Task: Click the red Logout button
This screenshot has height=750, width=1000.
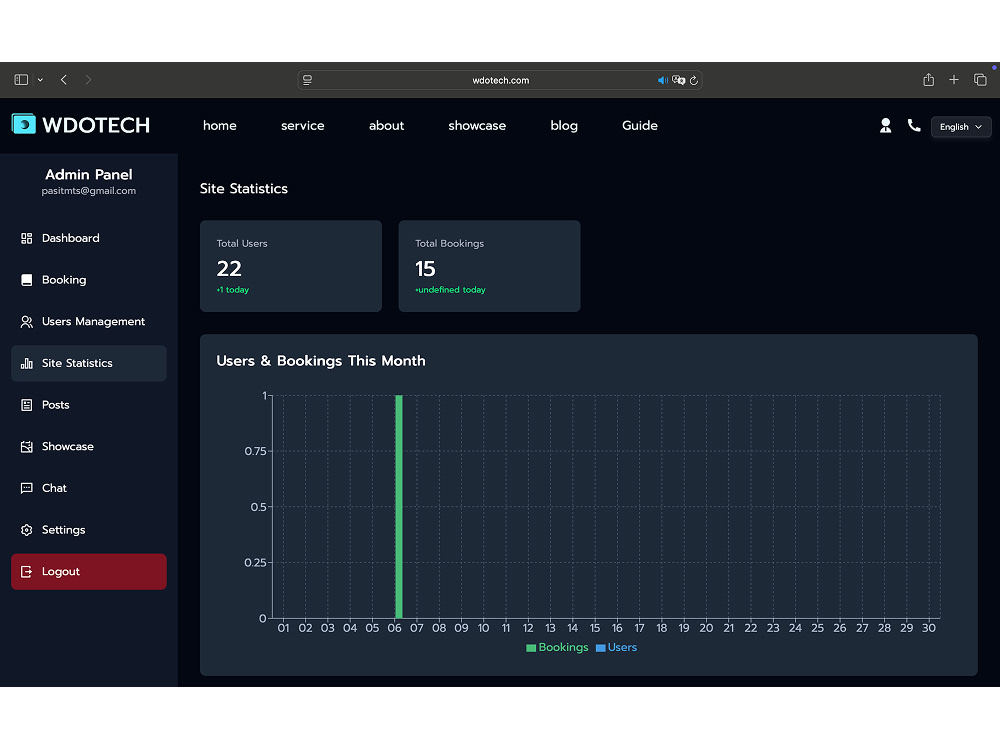Action: 89,572
